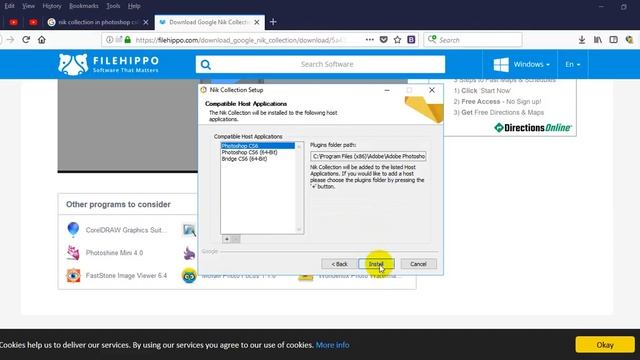
Task: Accept cookies with the Okay button
Action: pyautogui.click(x=605, y=345)
